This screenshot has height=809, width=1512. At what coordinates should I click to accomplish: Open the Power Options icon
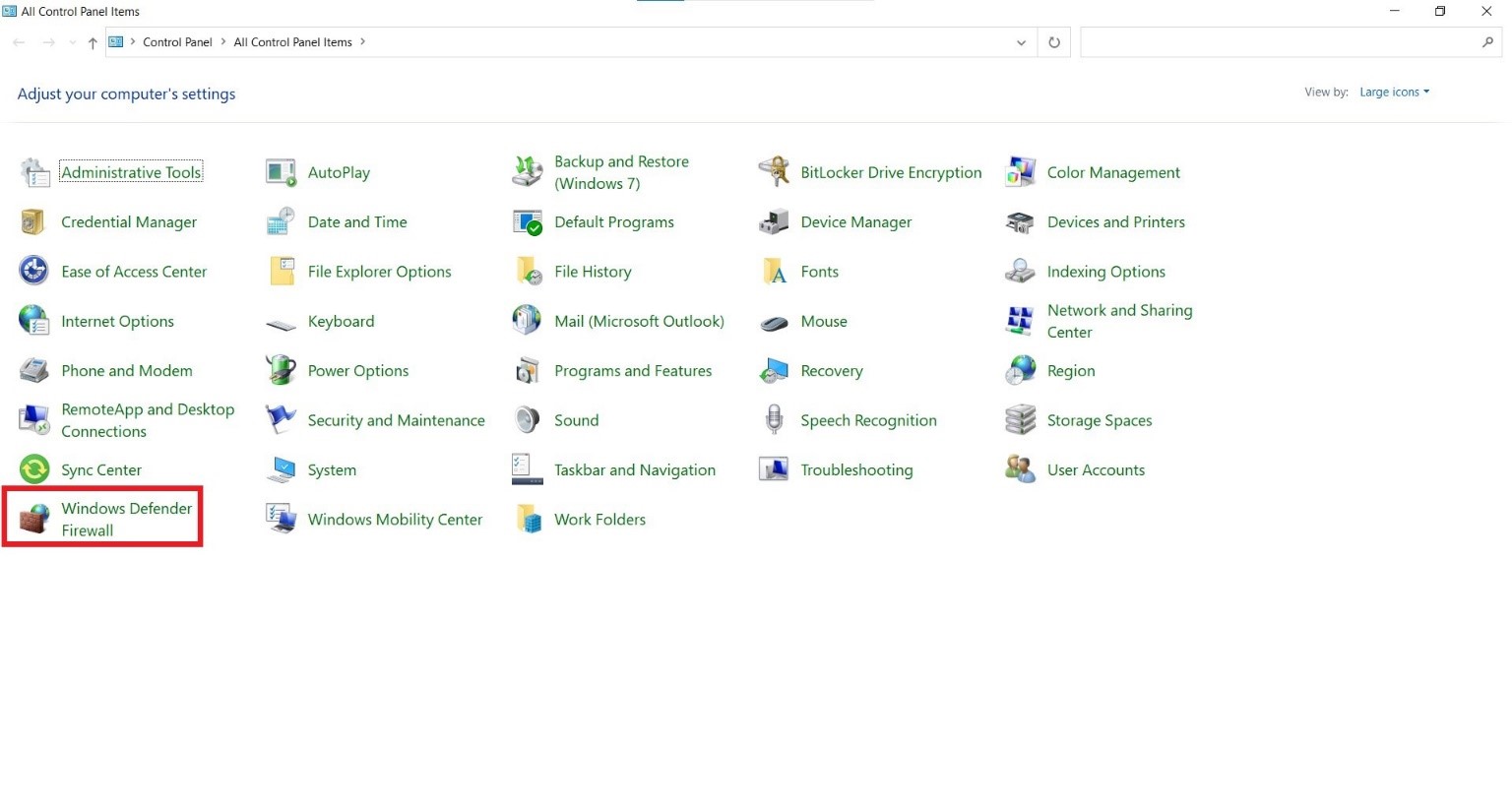[x=282, y=371]
